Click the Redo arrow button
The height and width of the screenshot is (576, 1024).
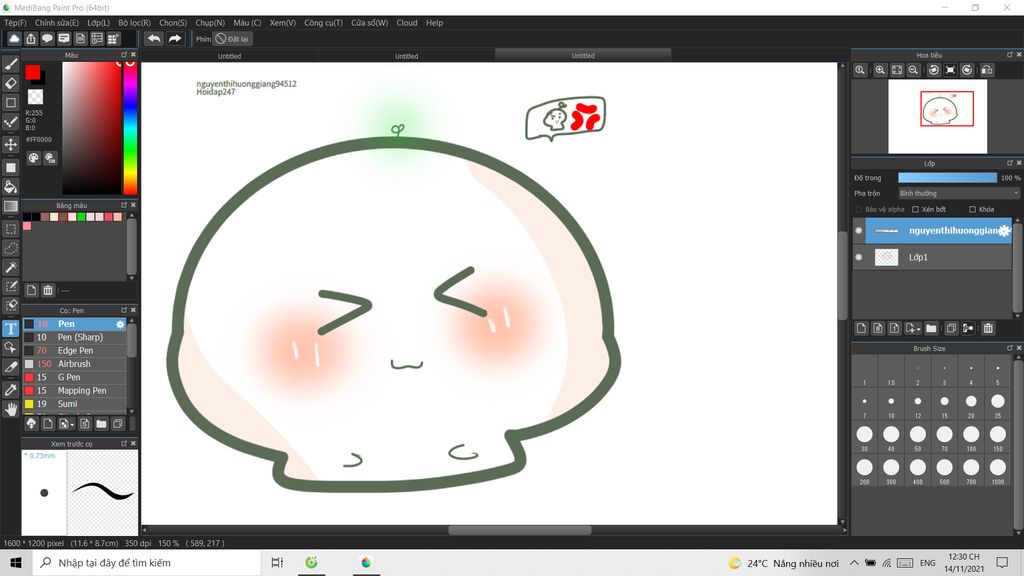(x=174, y=39)
